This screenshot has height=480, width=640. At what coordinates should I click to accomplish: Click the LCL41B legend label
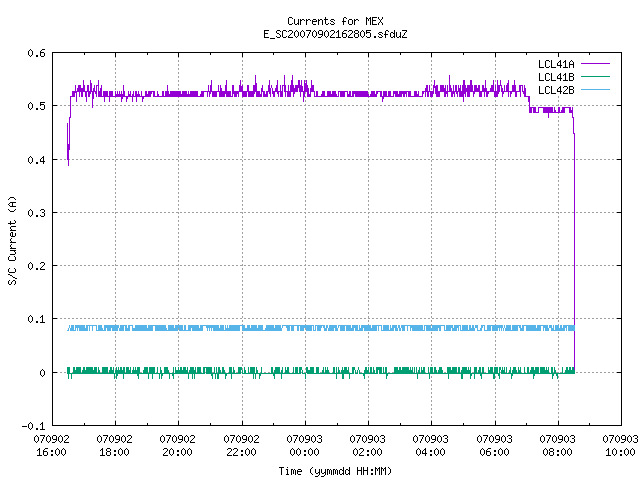click(556, 77)
